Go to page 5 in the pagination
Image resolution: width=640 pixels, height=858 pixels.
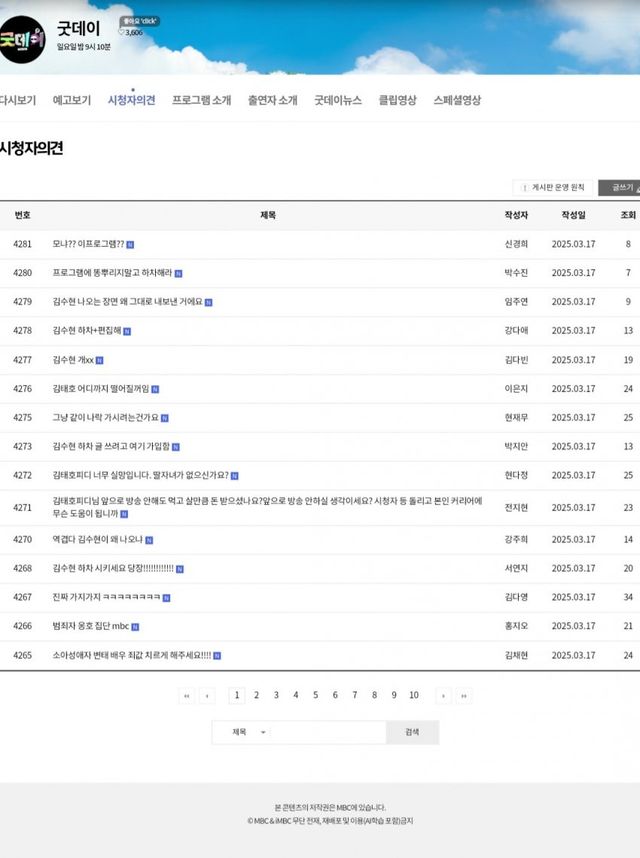point(315,695)
